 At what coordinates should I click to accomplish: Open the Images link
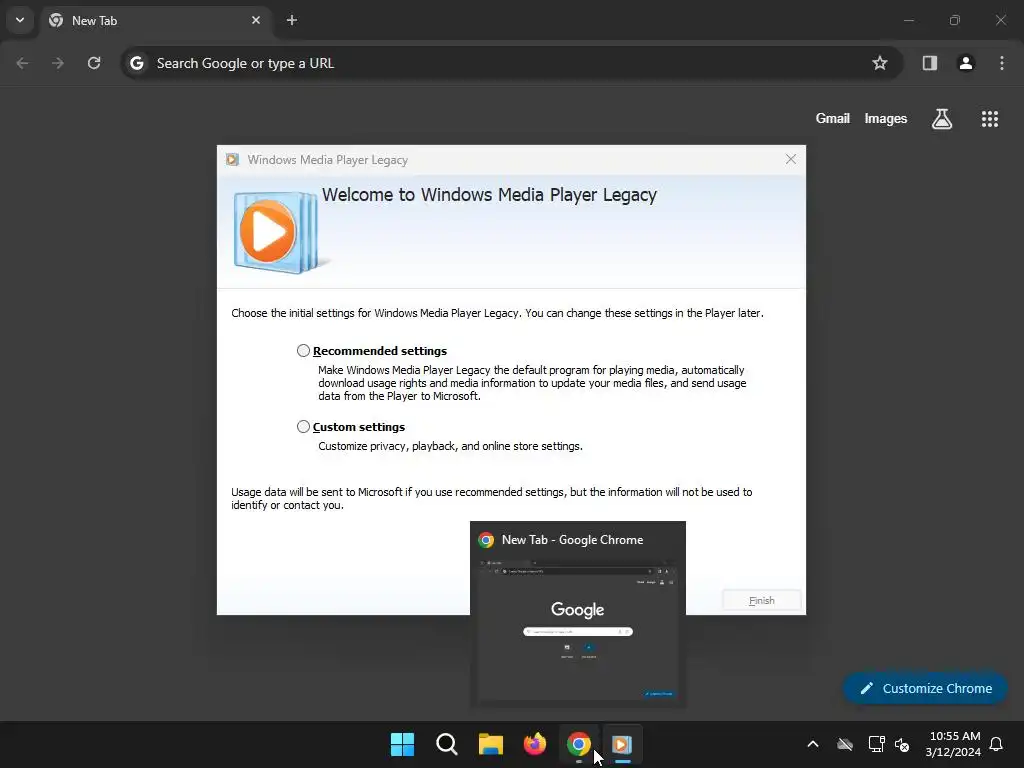[x=886, y=118]
